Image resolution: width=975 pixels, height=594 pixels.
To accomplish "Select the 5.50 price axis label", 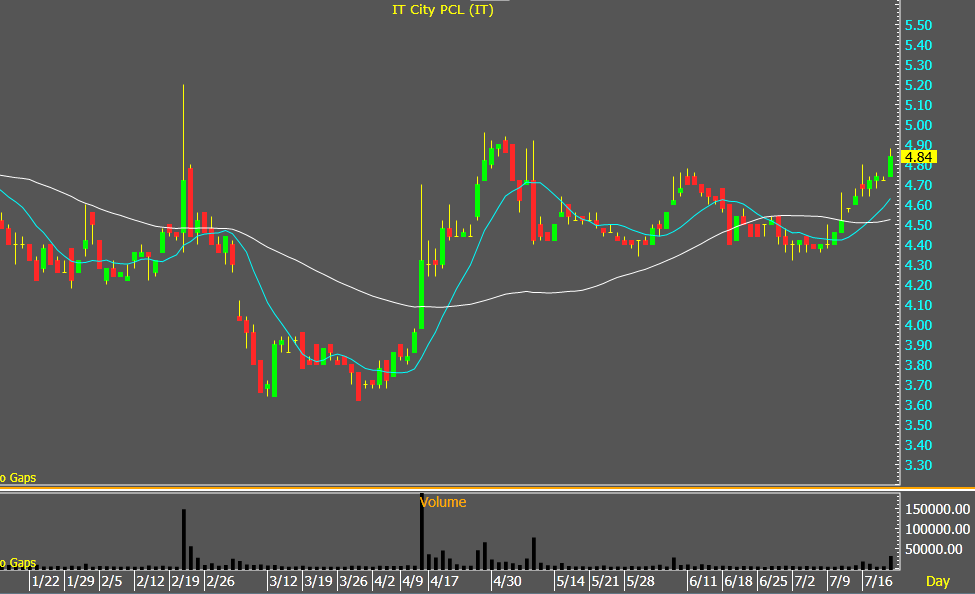I will (918, 25).
